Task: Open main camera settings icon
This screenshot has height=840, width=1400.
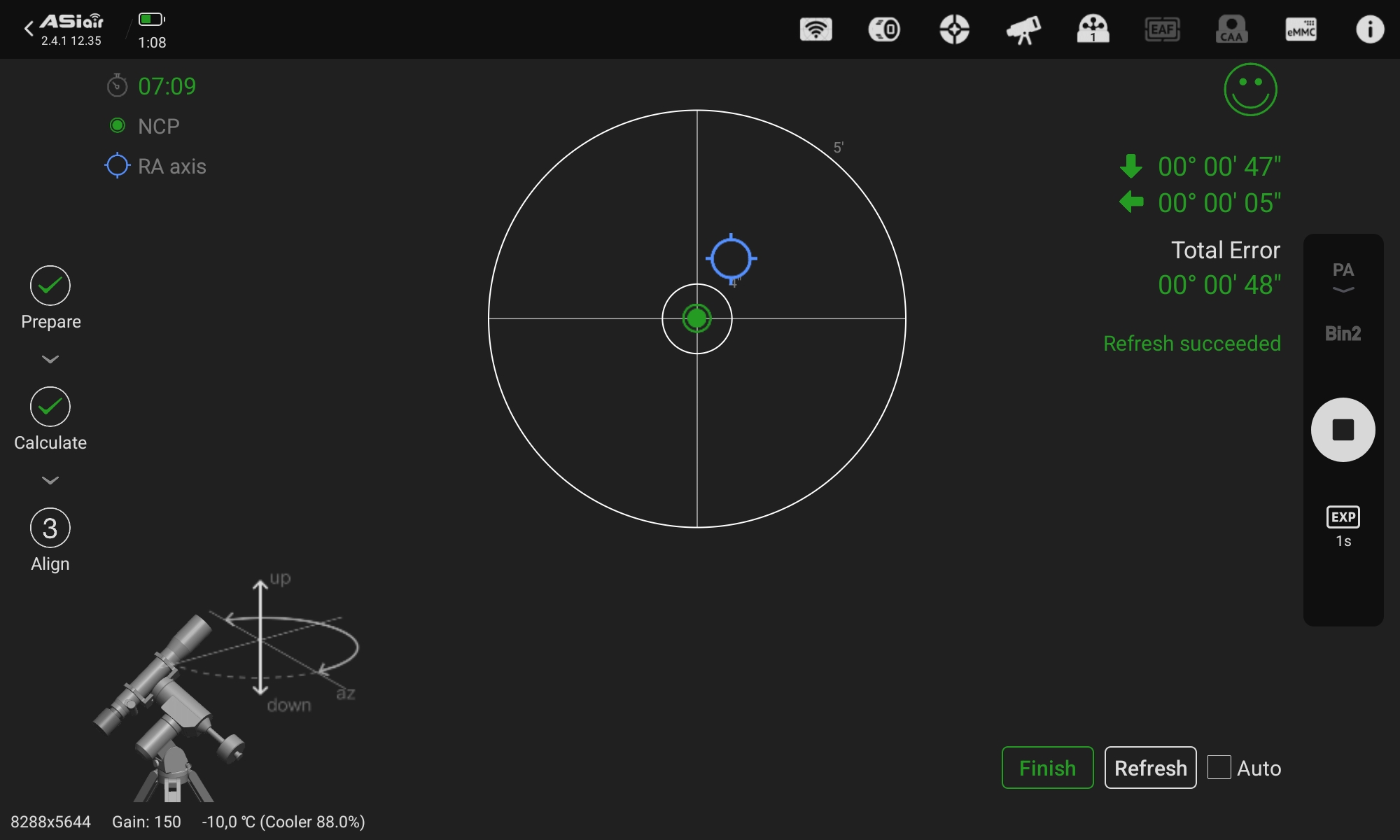Action: pyautogui.click(x=884, y=29)
